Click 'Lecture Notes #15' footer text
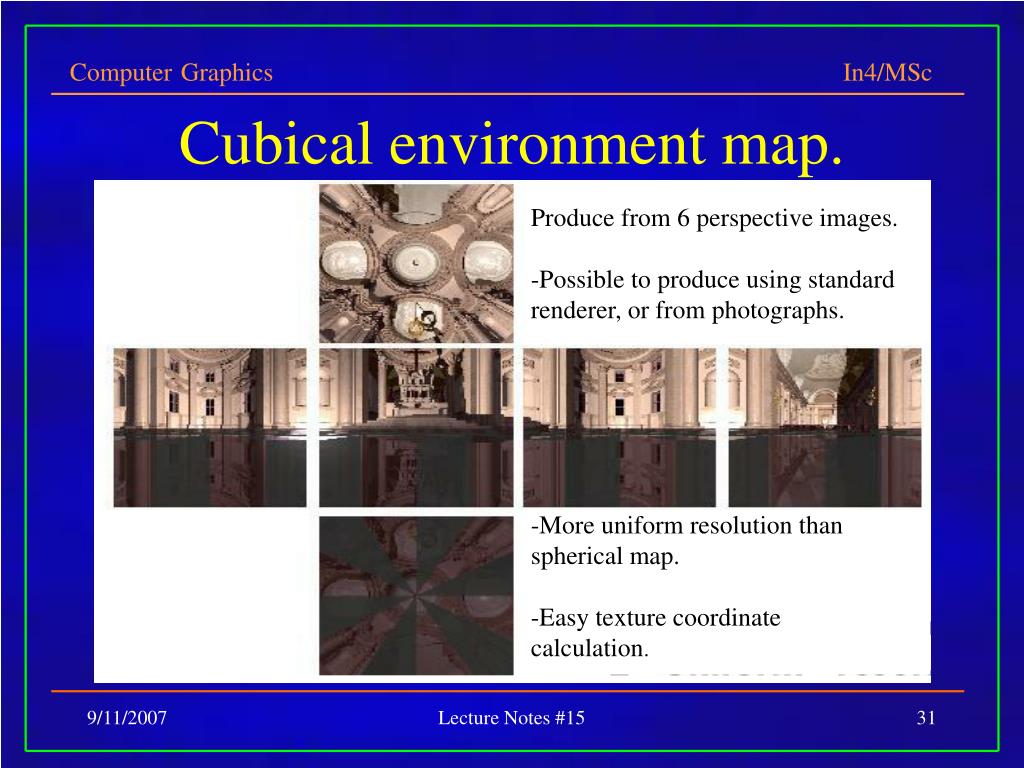Viewport: 1024px width, 768px height. pyautogui.click(x=511, y=718)
